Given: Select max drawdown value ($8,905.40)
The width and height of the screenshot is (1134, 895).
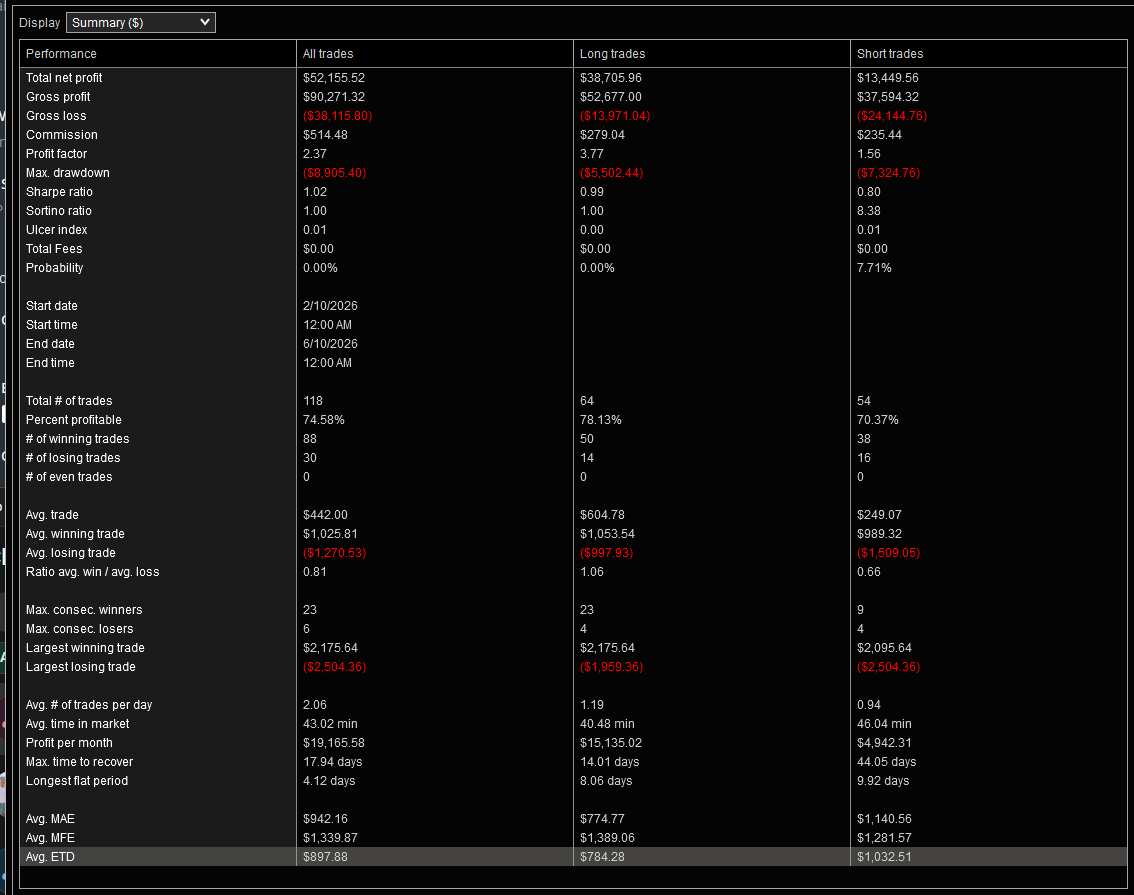Looking at the screenshot, I should click(x=334, y=173).
